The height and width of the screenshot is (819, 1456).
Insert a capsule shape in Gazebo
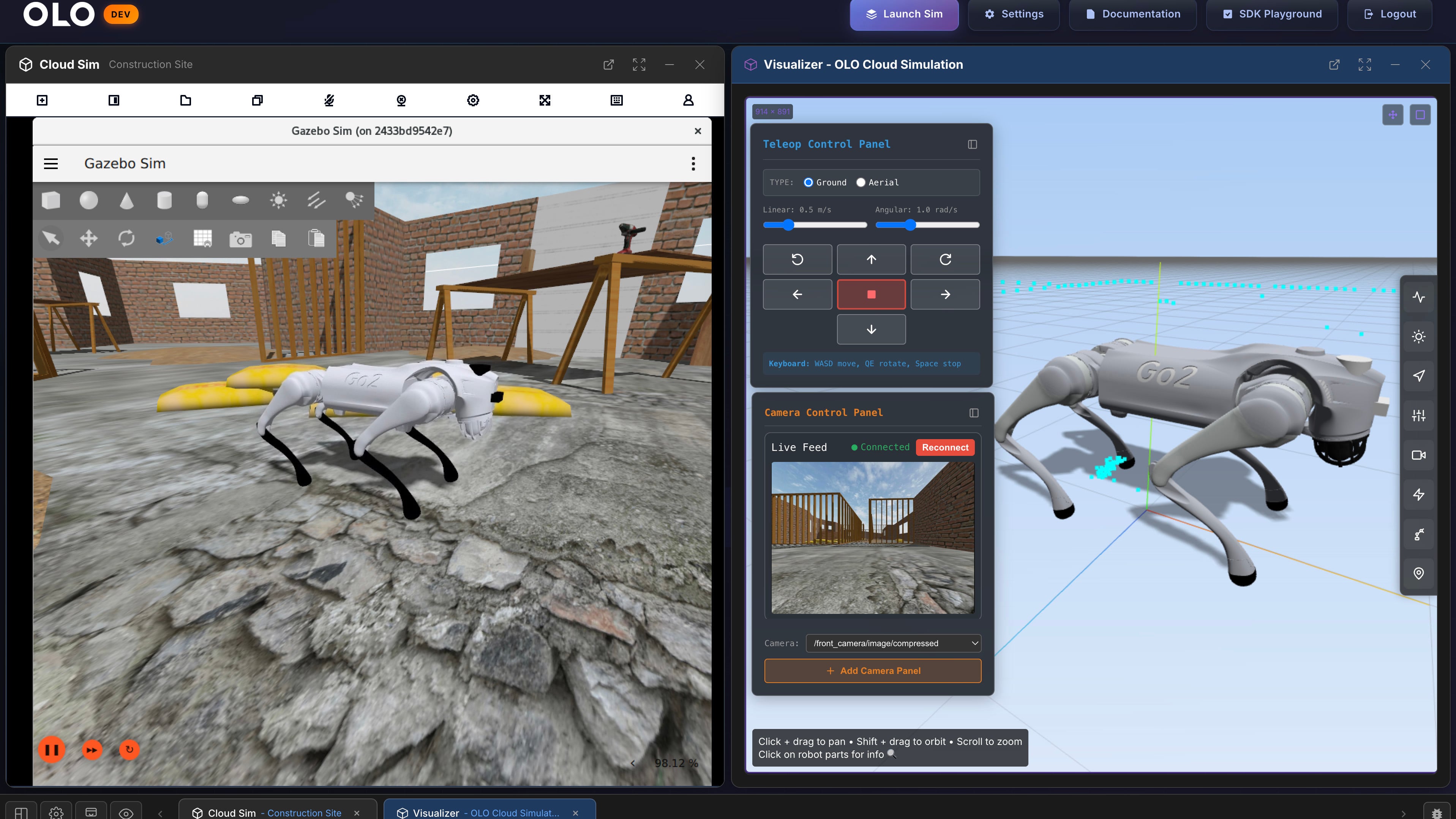pyautogui.click(x=202, y=200)
